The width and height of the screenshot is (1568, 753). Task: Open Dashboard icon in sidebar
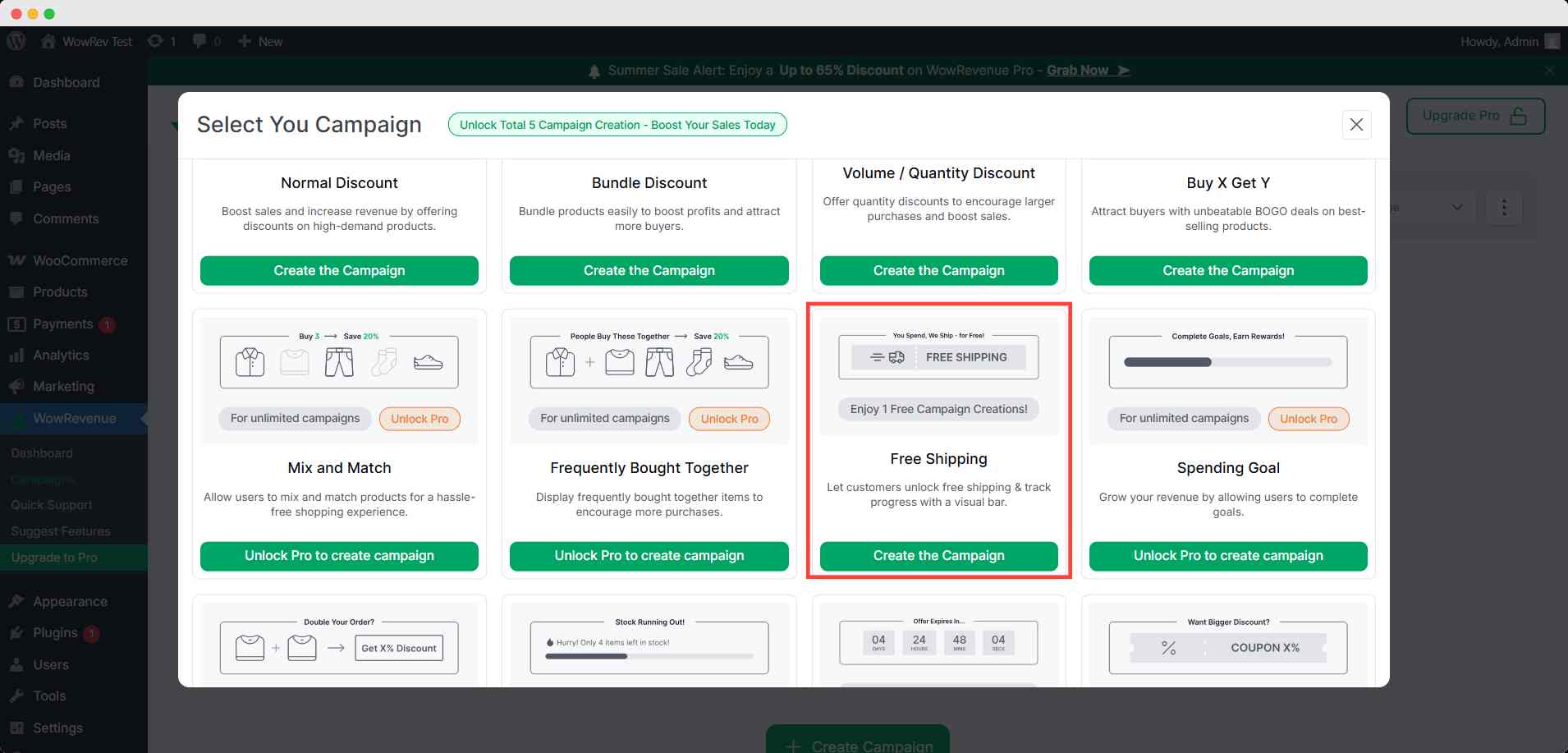[x=16, y=82]
